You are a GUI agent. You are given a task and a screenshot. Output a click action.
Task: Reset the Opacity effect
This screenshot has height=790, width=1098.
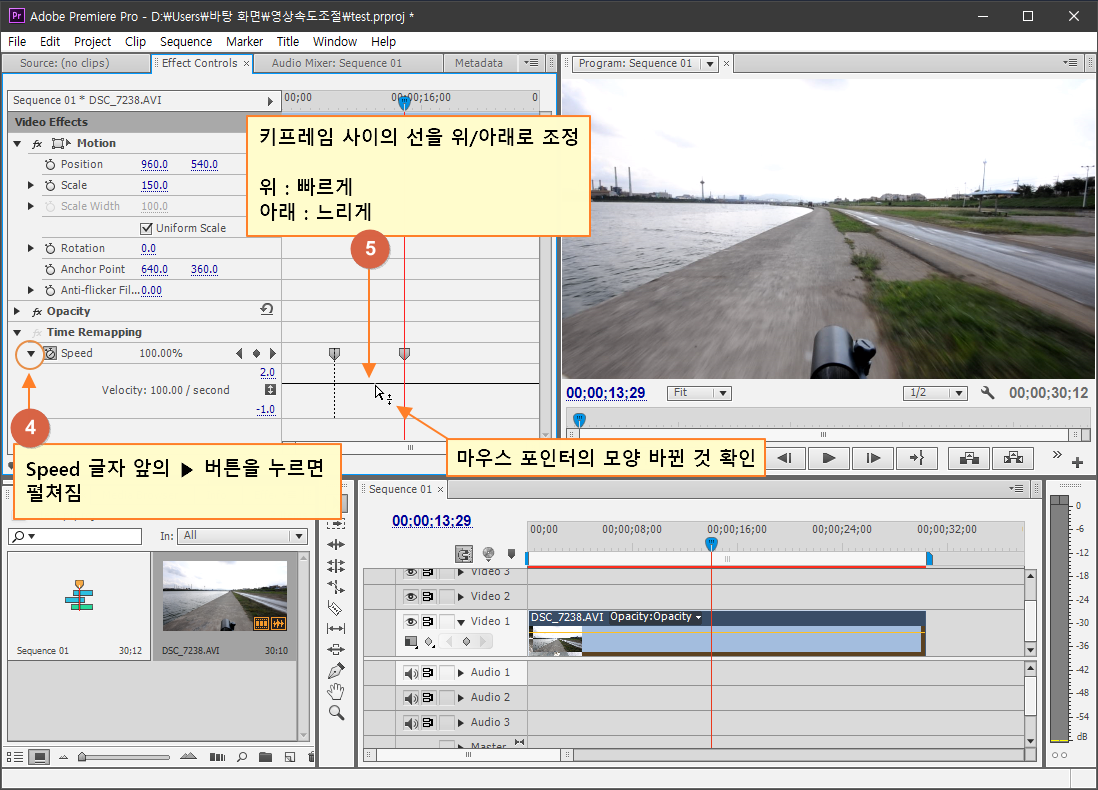(x=267, y=310)
